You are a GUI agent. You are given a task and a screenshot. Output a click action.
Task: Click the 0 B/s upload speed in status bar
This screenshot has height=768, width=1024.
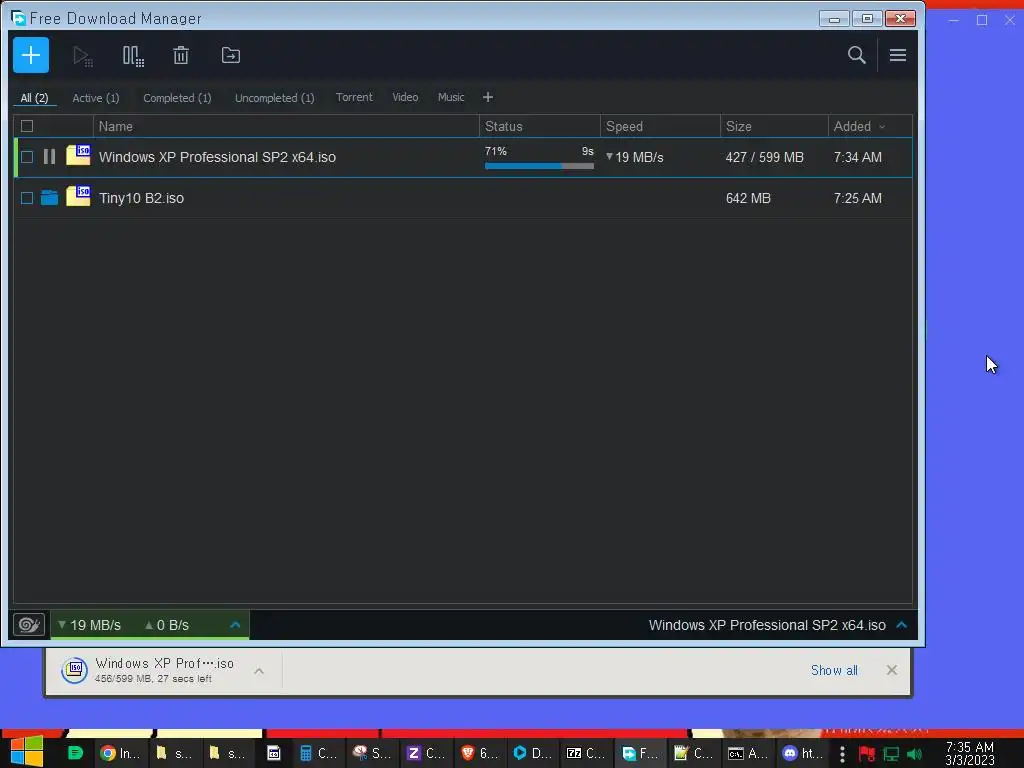pyautogui.click(x=167, y=625)
